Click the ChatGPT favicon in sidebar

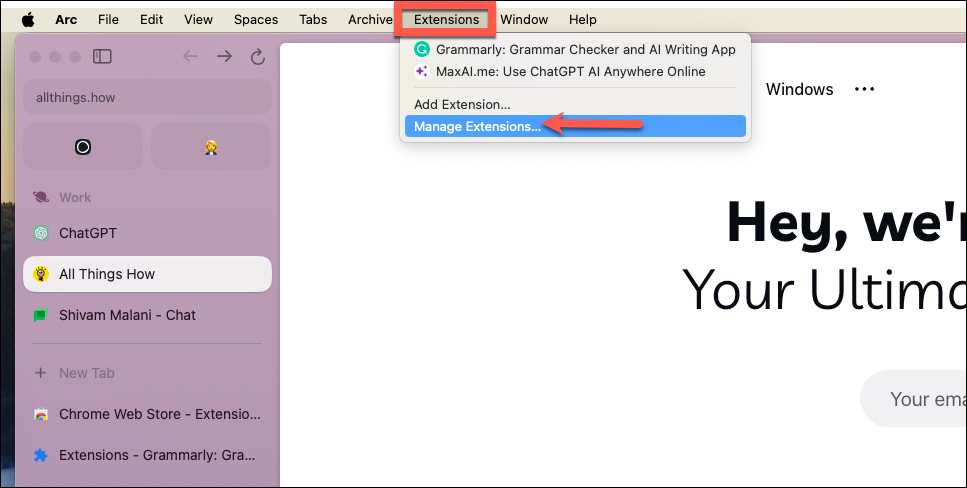tap(41, 233)
